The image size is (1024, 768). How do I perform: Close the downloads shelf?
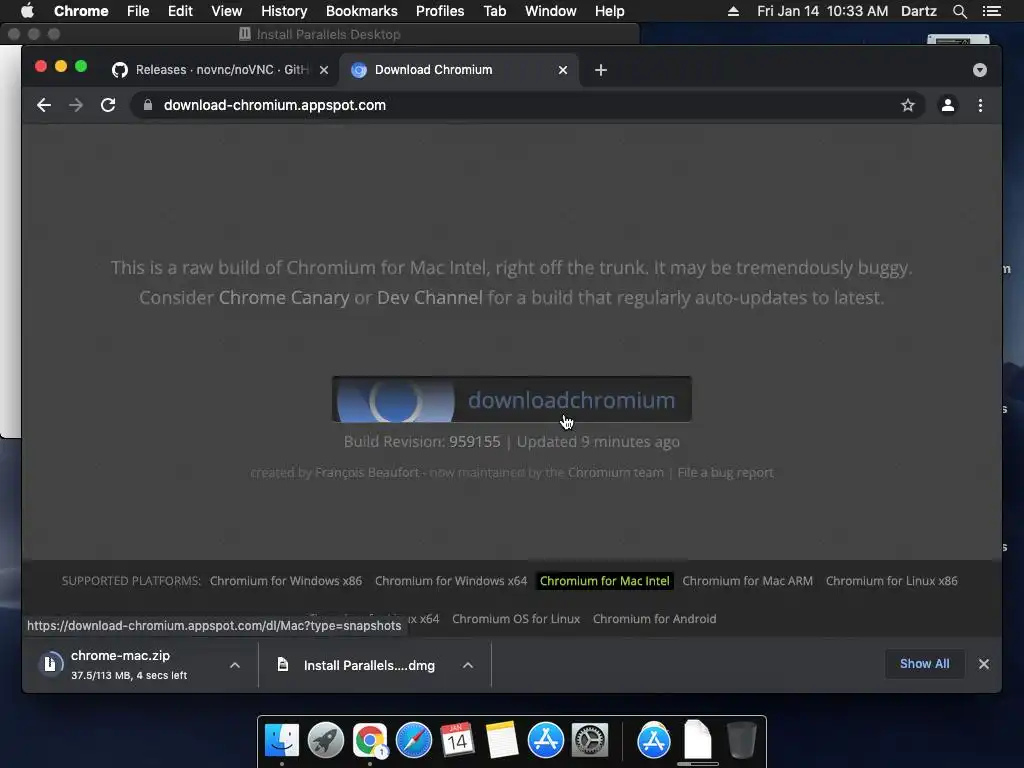pos(984,664)
